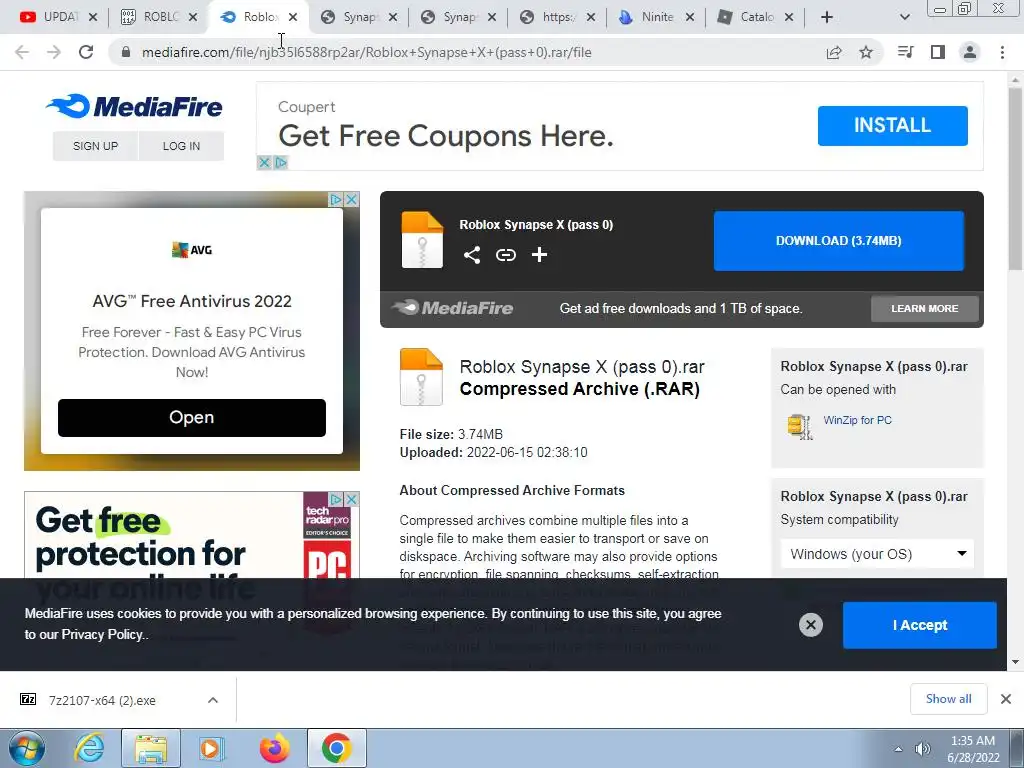Click the 7z2107-x64 (2).exe download item
Viewport: 1024px width, 768px height.
(x=103, y=700)
